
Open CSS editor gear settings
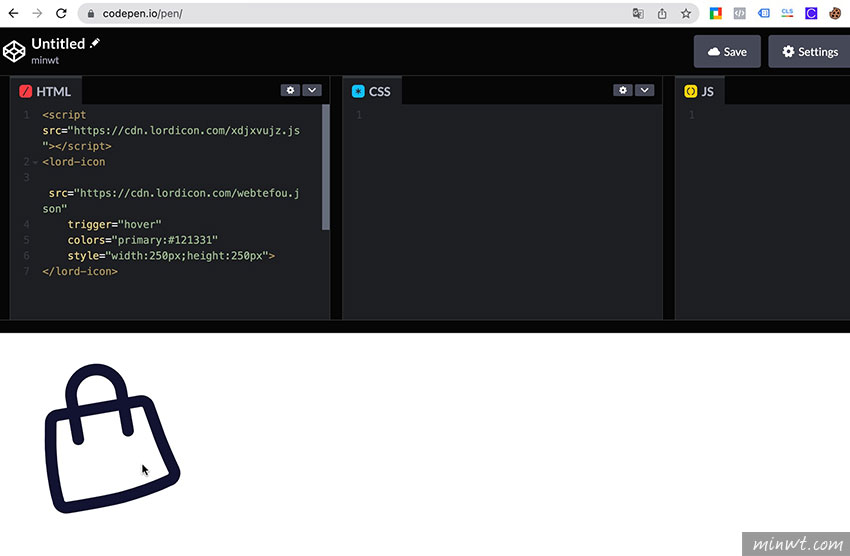pyautogui.click(x=622, y=90)
